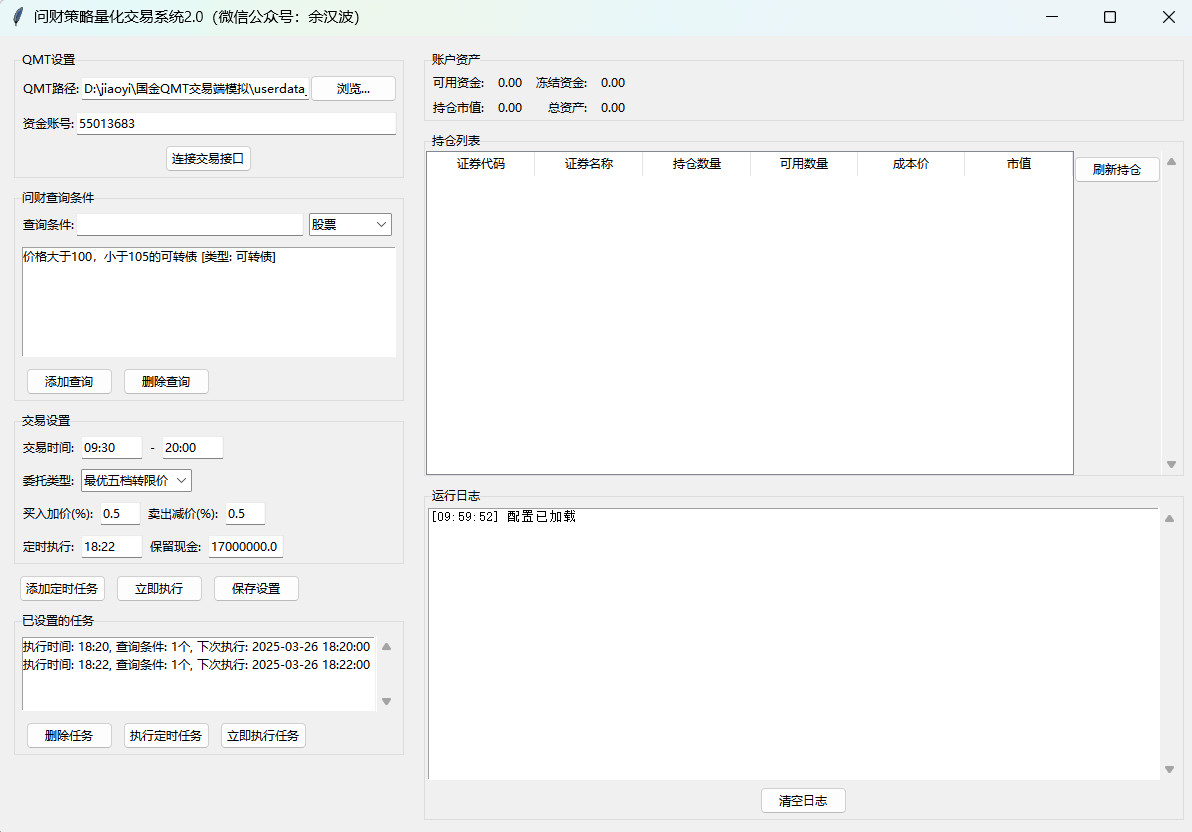
Task: Click the 浏览... browse button
Action: [x=353, y=89]
